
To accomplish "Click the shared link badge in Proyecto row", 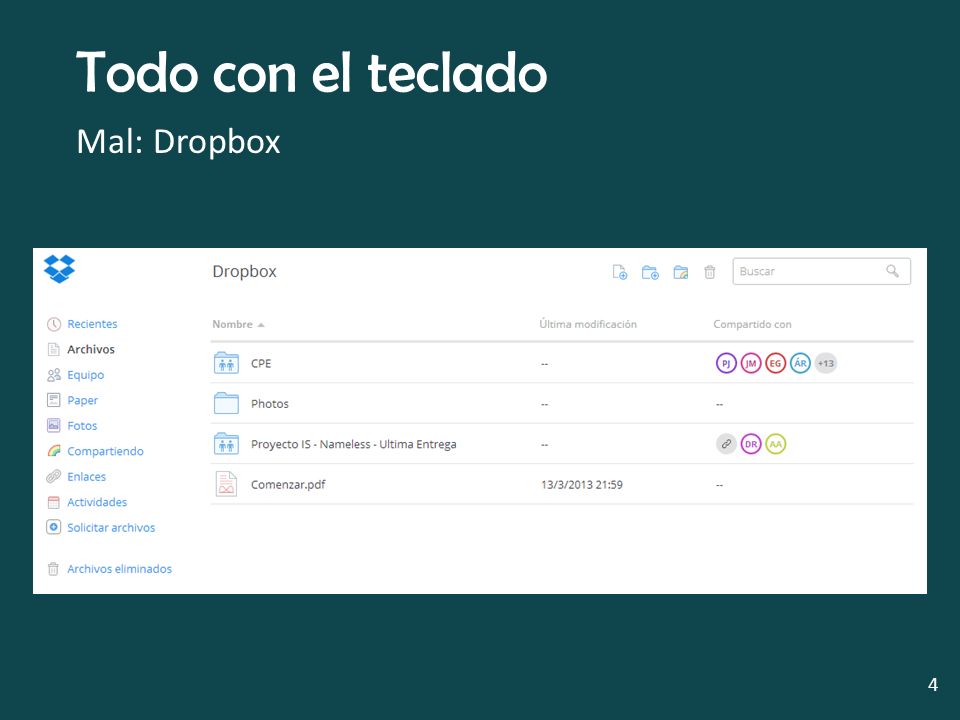I will 726,444.
